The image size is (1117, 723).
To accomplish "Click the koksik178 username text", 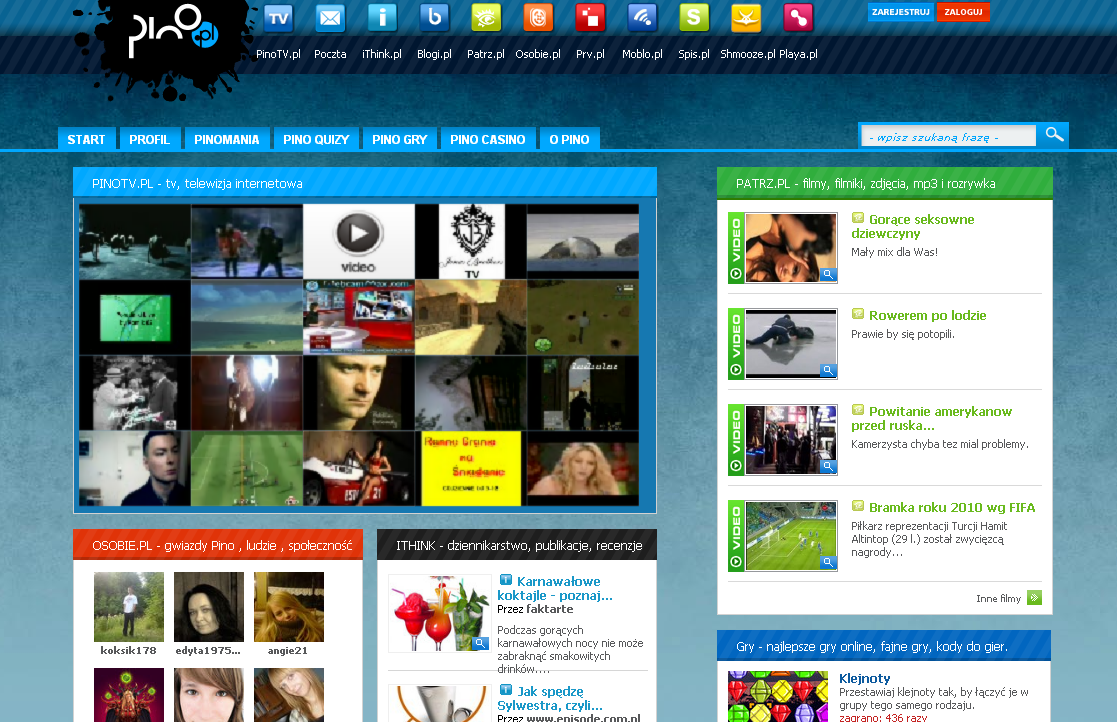I will coord(128,650).
